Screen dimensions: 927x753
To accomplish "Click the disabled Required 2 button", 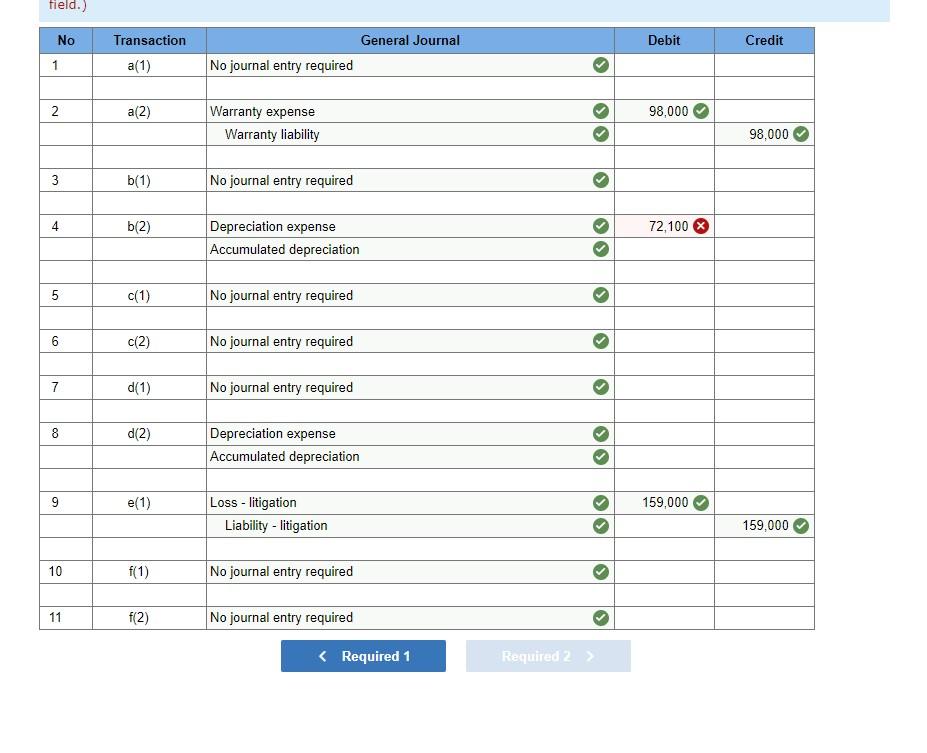I will coord(548,656).
